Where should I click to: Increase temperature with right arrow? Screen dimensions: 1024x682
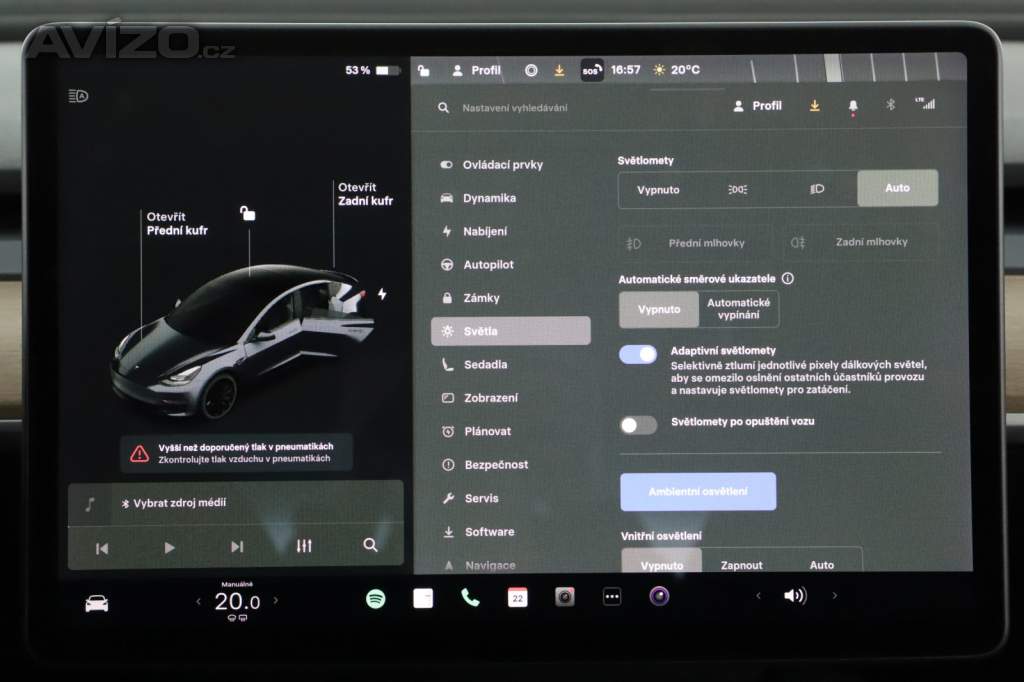[x=276, y=601]
